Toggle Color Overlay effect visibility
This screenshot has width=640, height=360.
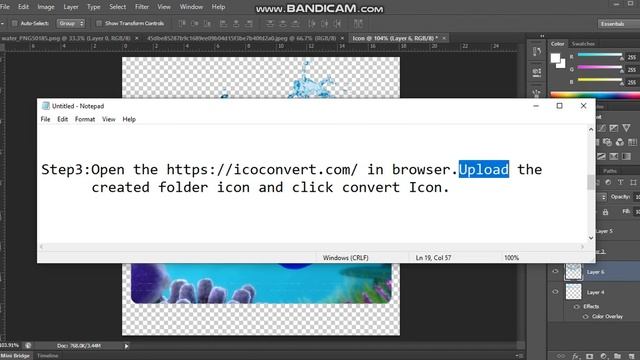pyautogui.click(x=585, y=316)
